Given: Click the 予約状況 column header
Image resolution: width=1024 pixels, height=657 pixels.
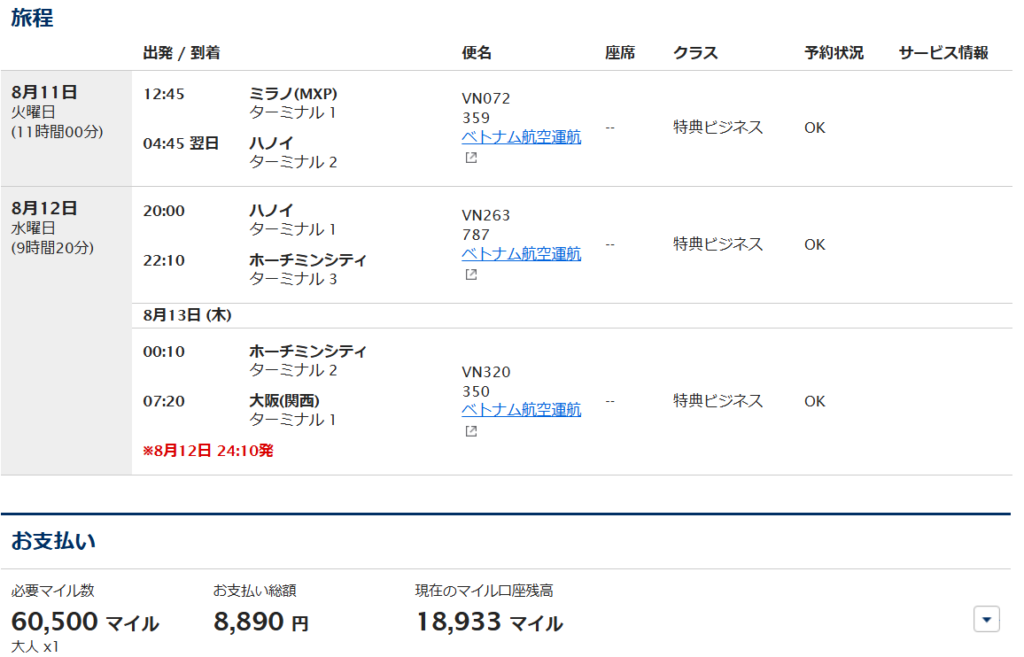Looking at the screenshot, I should 833,53.
